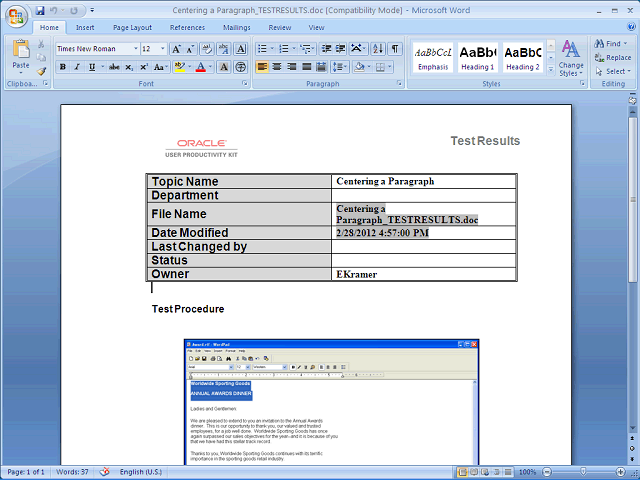The height and width of the screenshot is (480, 640).
Task: Grow font size with the larger A icon
Action: (176, 49)
